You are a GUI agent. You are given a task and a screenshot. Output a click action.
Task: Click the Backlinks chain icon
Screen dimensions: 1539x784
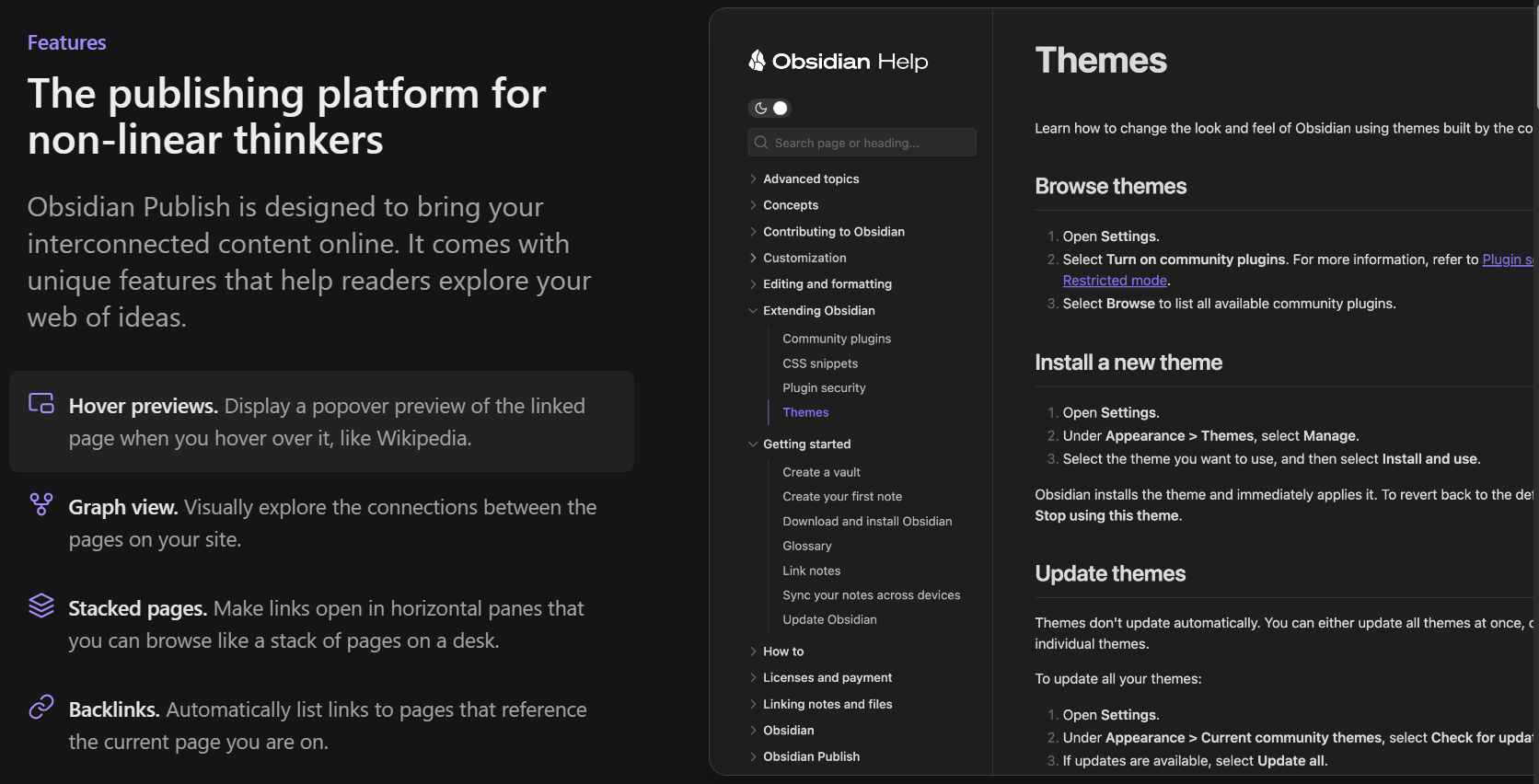pos(41,707)
